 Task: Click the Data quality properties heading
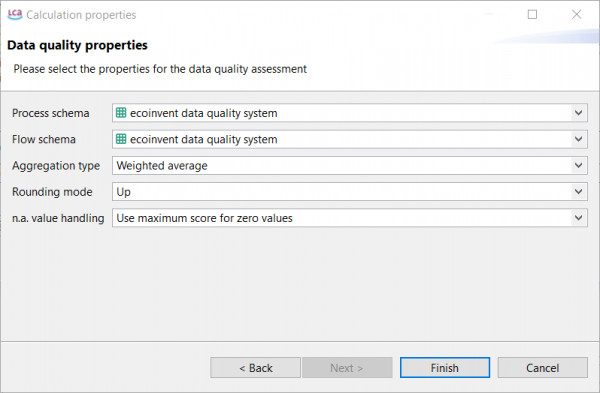[x=77, y=45]
